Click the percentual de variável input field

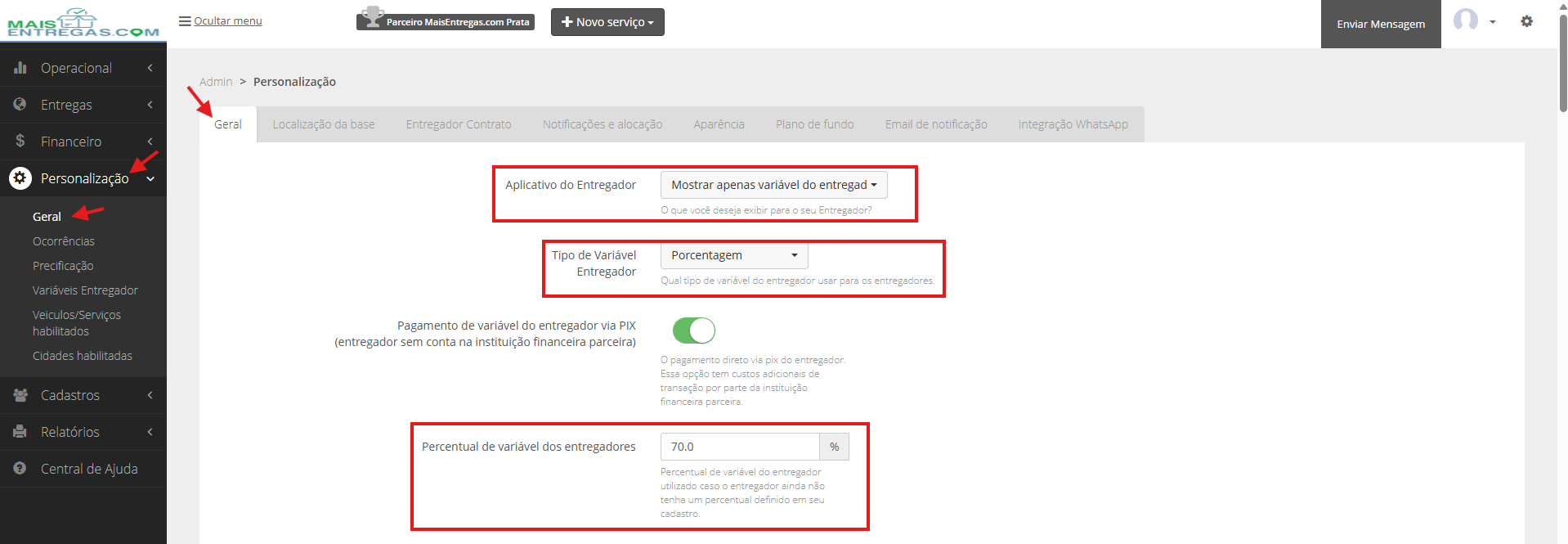pyautogui.click(x=740, y=447)
